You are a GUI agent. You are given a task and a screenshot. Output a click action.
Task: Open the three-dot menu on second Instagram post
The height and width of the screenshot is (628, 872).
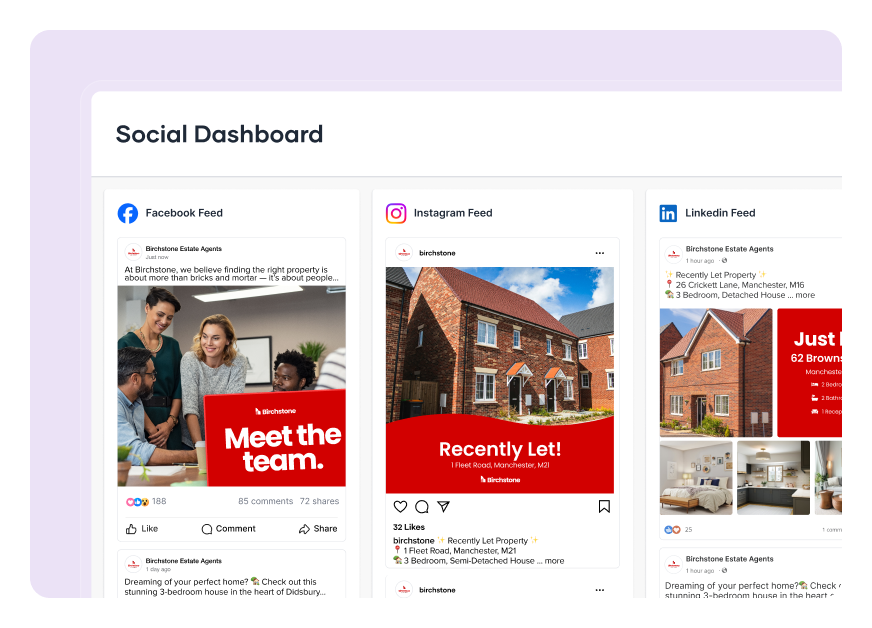click(600, 590)
